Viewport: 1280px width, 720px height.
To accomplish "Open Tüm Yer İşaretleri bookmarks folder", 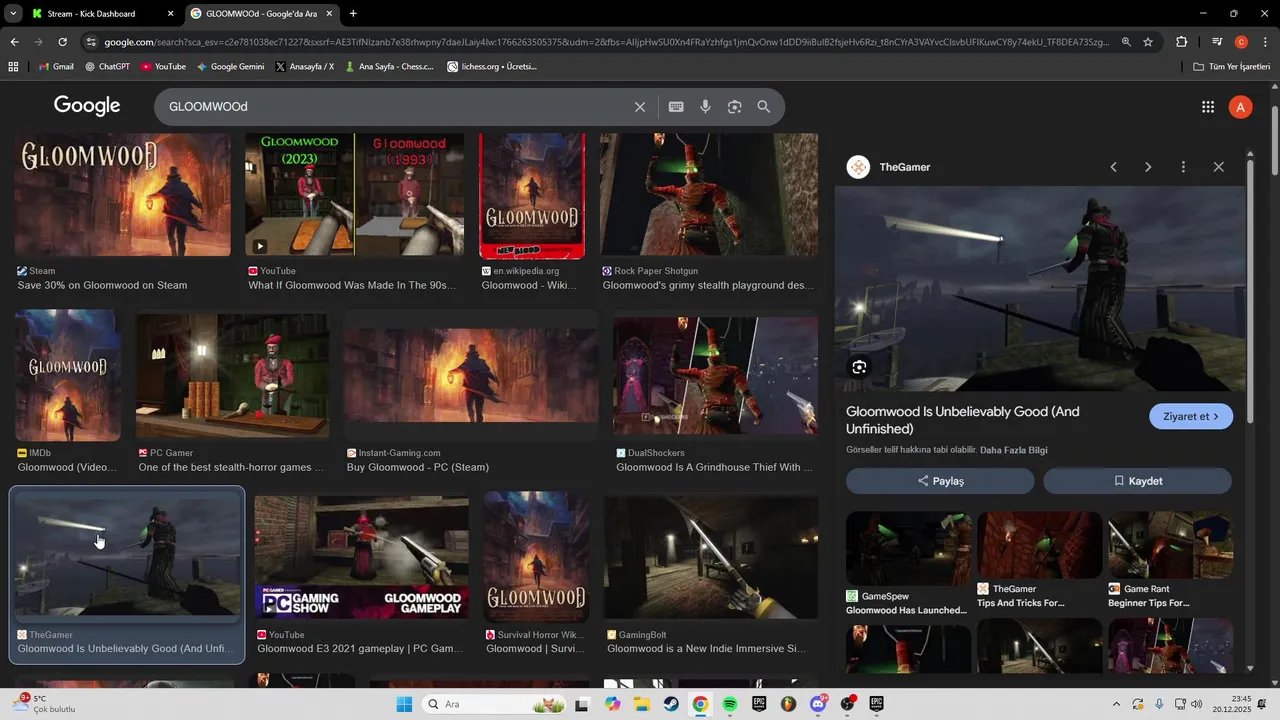I will point(1232,67).
